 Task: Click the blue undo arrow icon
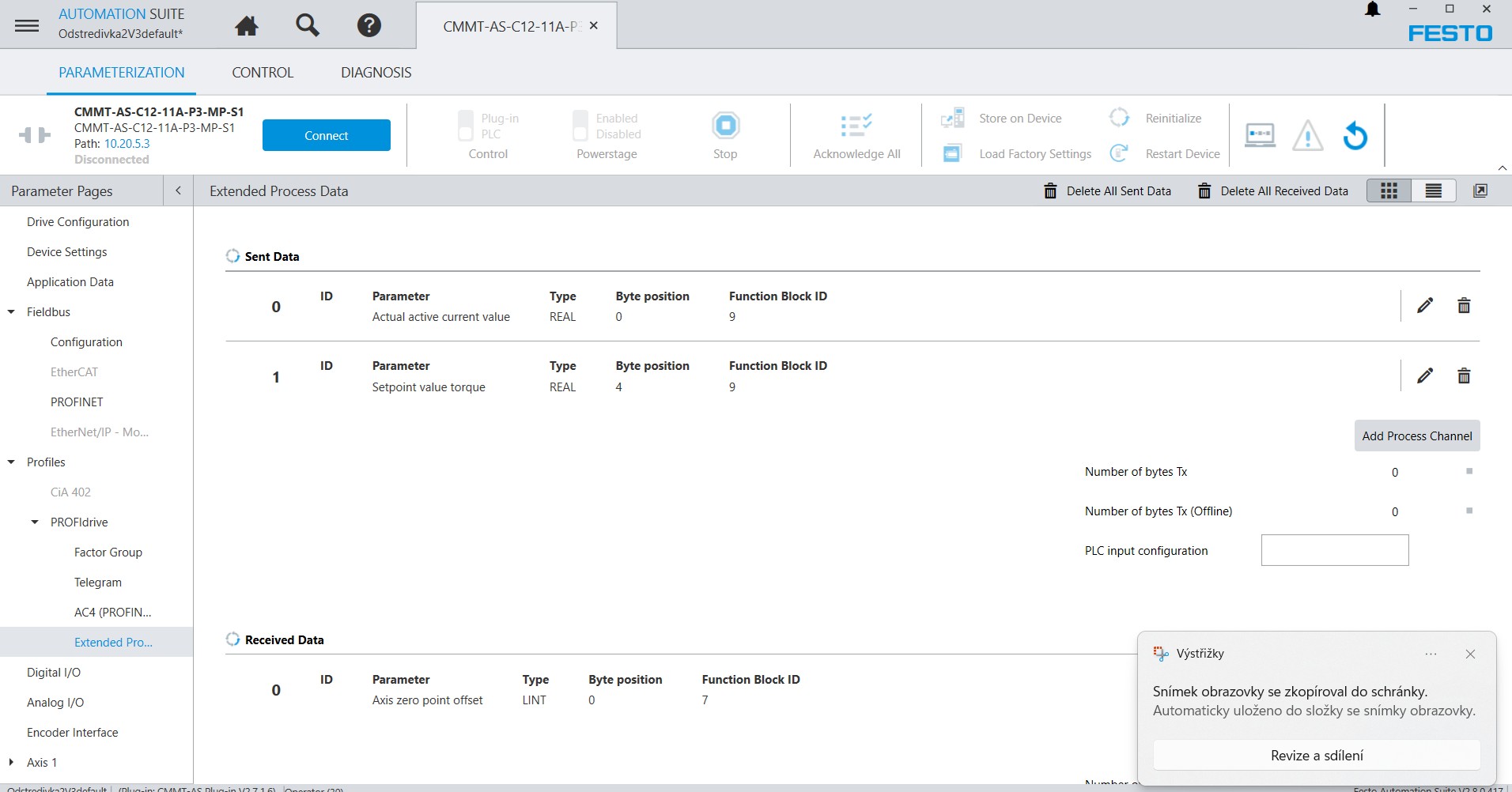coord(1355,135)
